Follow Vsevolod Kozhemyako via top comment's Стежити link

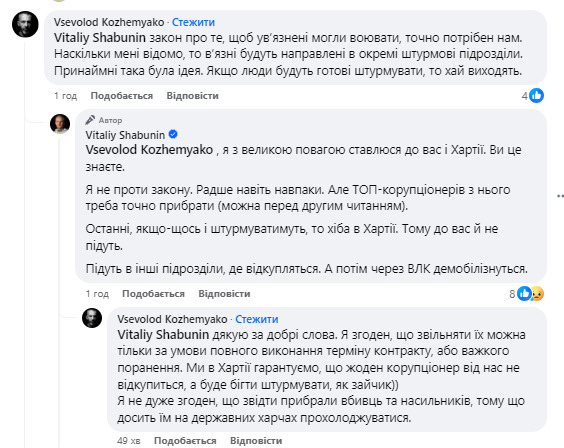click(x=193, y=22)
